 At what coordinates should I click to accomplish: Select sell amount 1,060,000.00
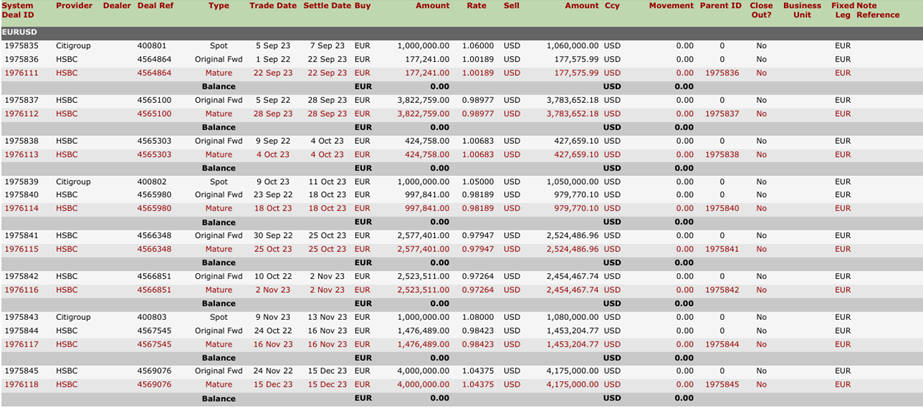[x=573, y=45]
